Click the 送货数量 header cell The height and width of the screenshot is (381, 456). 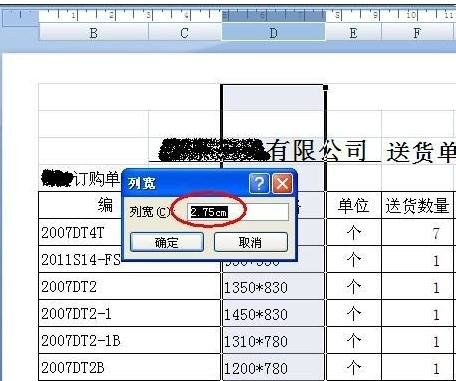pos(417,205)
